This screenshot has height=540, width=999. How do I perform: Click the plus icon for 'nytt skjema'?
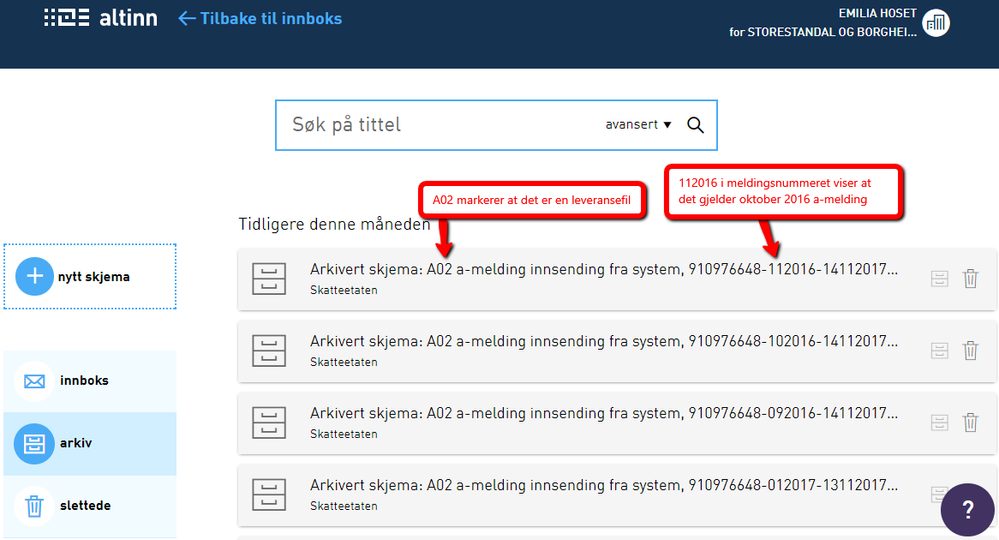35,276
